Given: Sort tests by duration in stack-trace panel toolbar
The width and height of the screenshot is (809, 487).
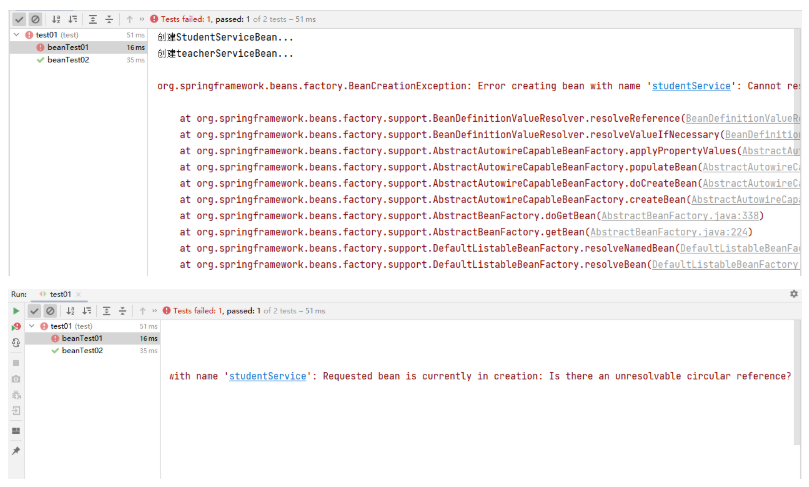Looking at the screenshot, I should [73, 19].
